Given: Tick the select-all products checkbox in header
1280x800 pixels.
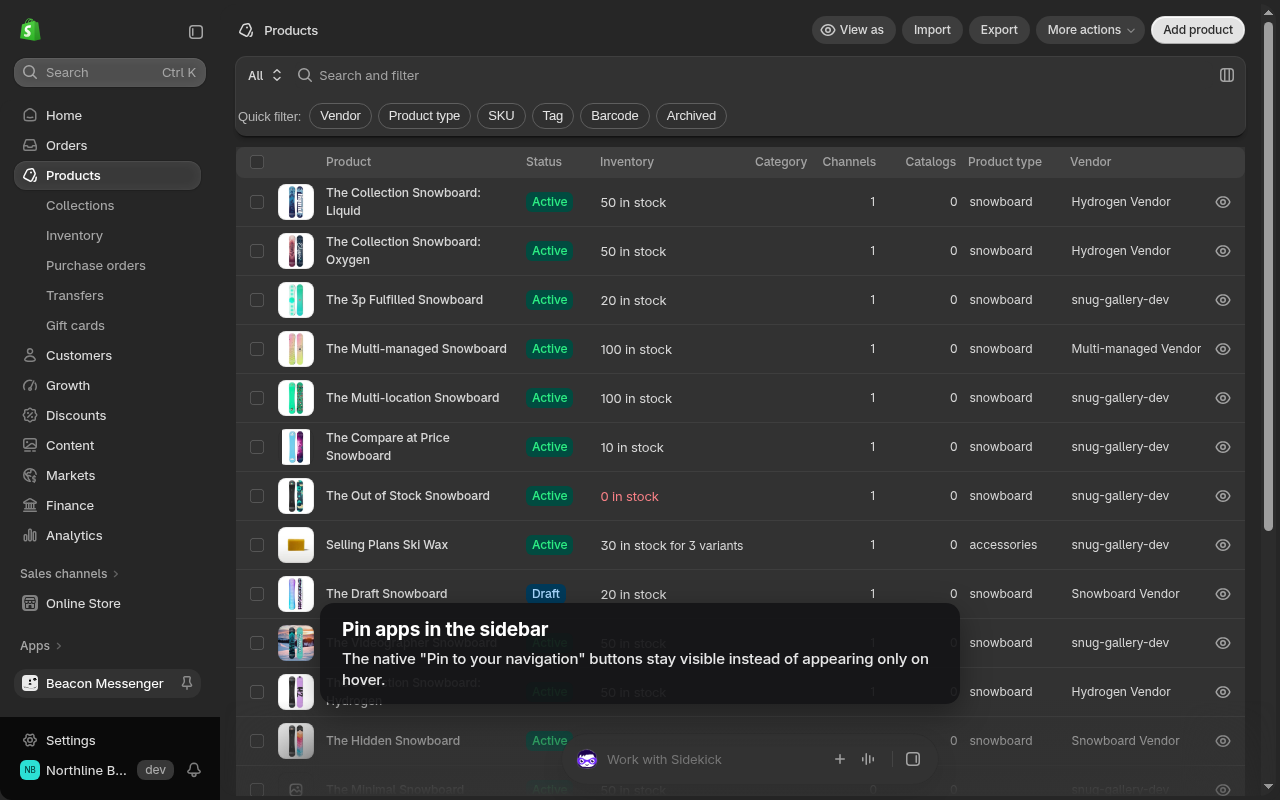Looking at the screenshot, I should click(257, 162).
